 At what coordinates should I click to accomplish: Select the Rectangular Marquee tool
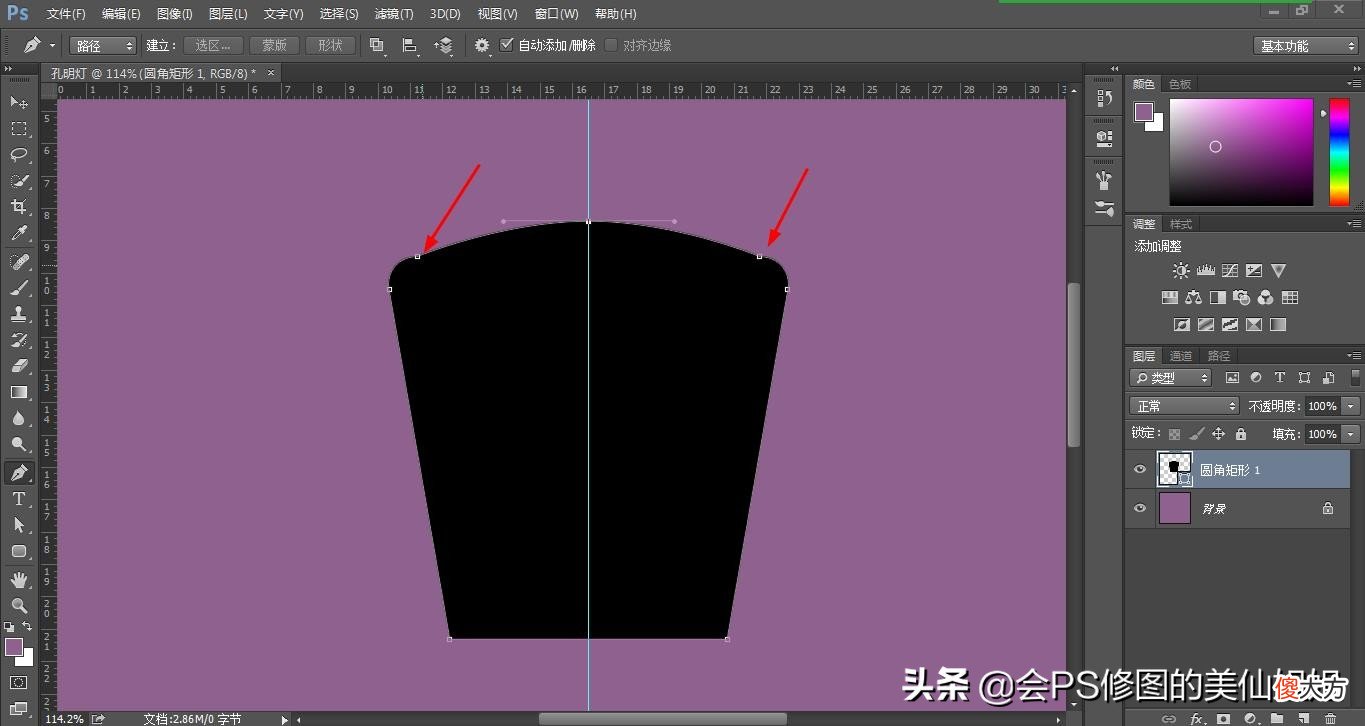[x=19, y=128]
